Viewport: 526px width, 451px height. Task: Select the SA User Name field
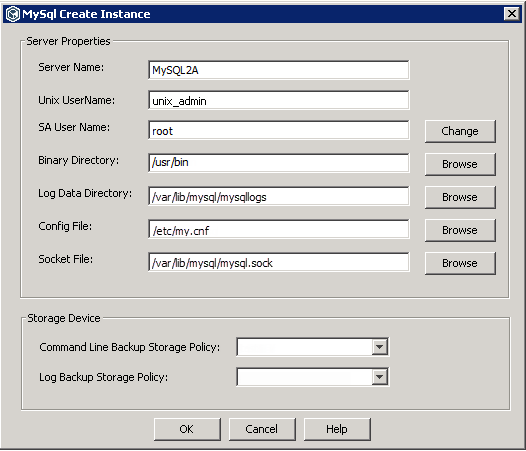[x=278, y=130]
